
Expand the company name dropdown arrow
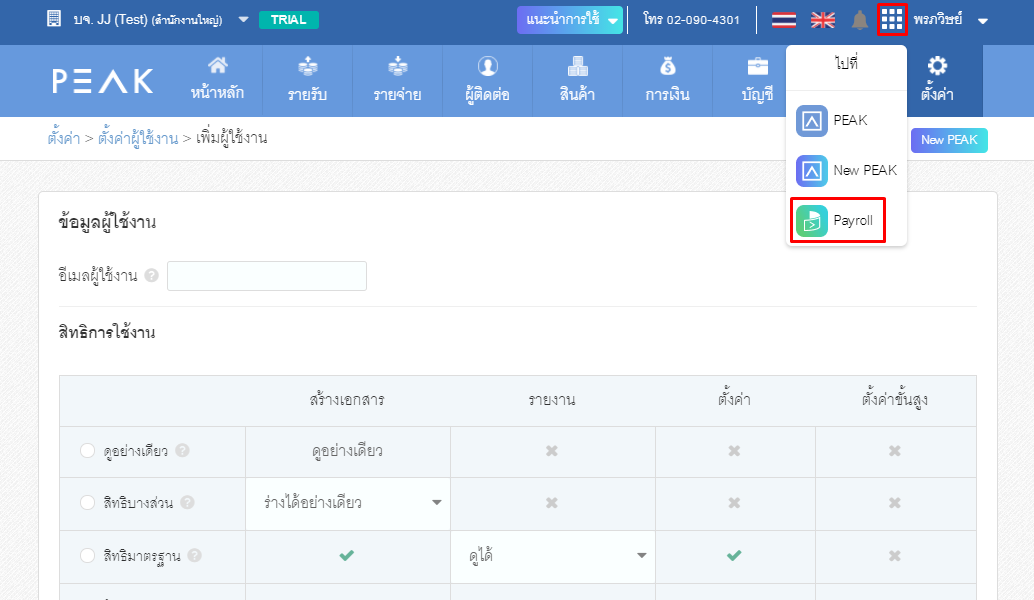[243, 20]
